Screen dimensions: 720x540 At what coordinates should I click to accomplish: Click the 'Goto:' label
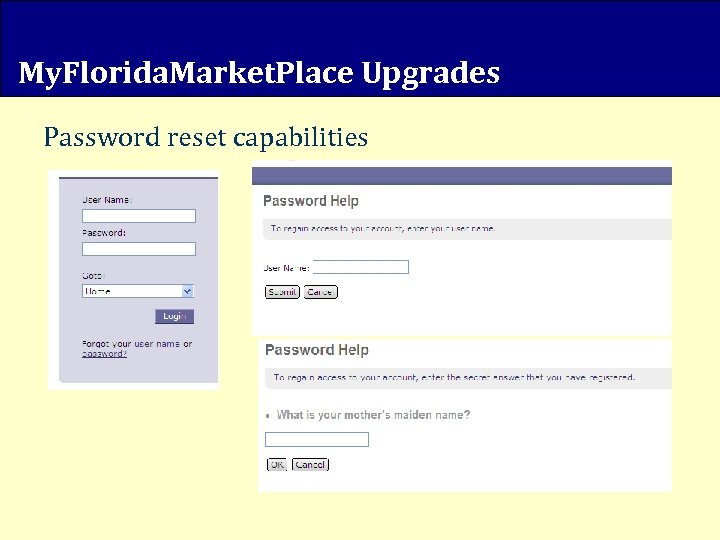pos(94,276)
